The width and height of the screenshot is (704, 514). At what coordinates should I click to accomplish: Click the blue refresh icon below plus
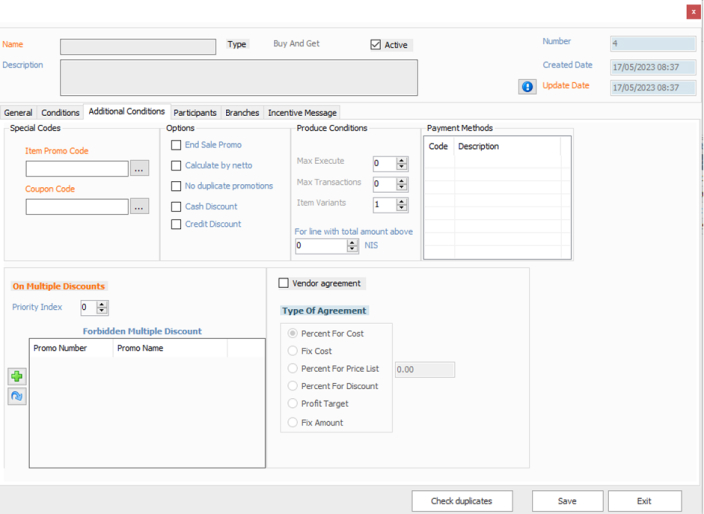[x=17, y=396]
